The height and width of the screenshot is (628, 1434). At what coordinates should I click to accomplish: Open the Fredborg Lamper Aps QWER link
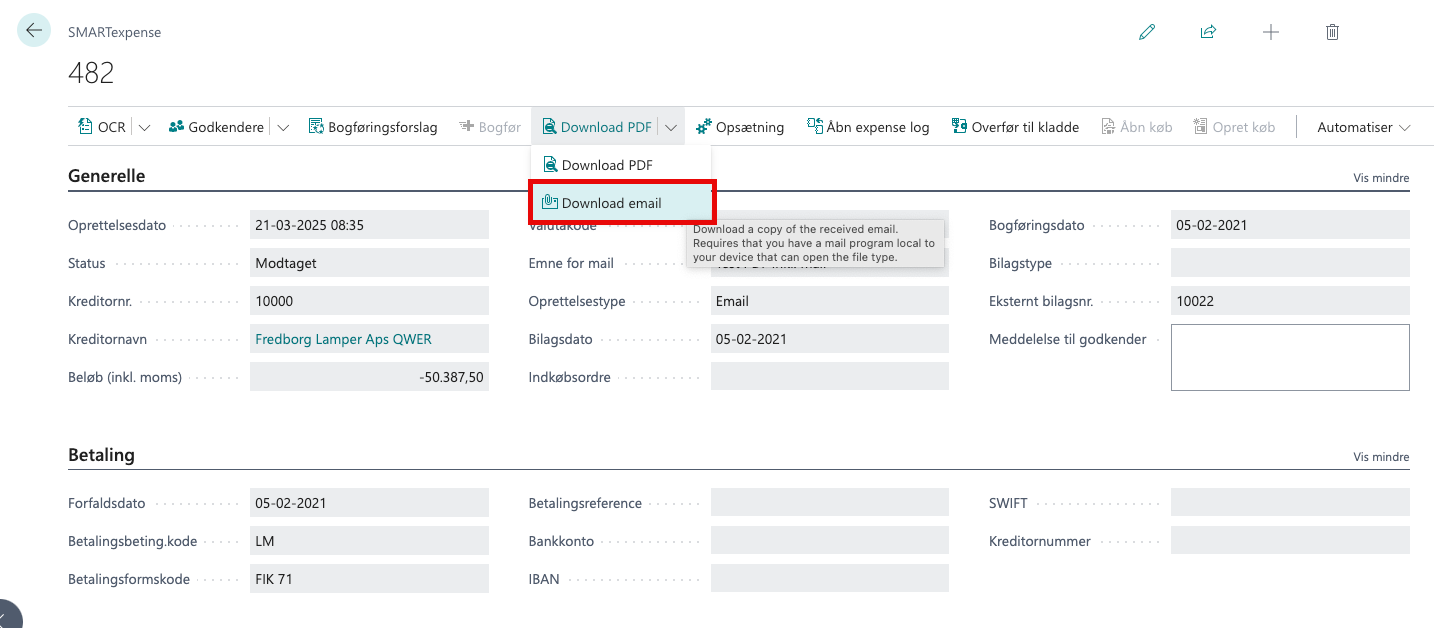coord(343,339)
